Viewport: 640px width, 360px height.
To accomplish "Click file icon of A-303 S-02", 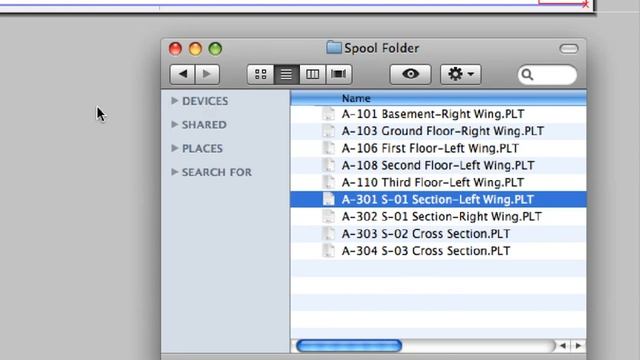I will 328,233.
